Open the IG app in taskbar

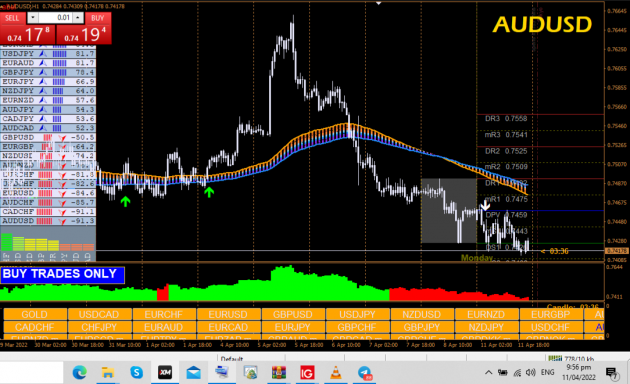(307, 373)
